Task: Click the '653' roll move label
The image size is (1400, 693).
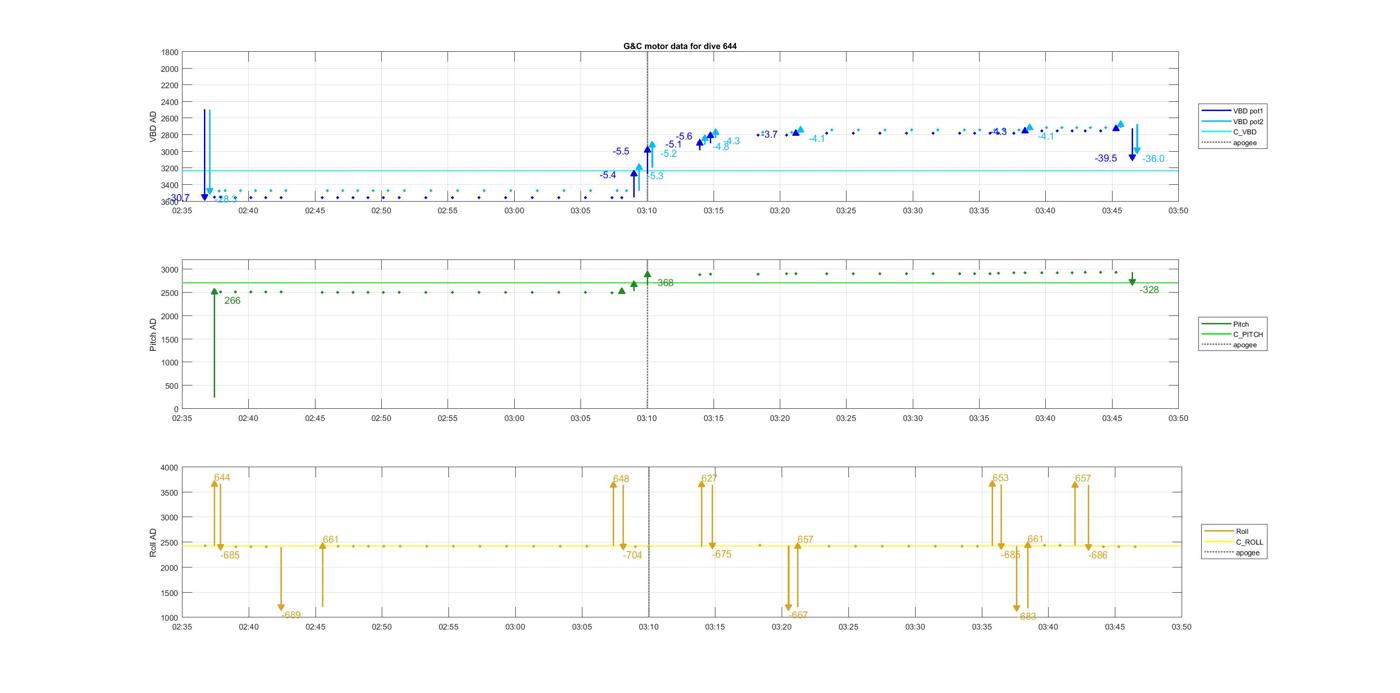Action: point(1001,478)
